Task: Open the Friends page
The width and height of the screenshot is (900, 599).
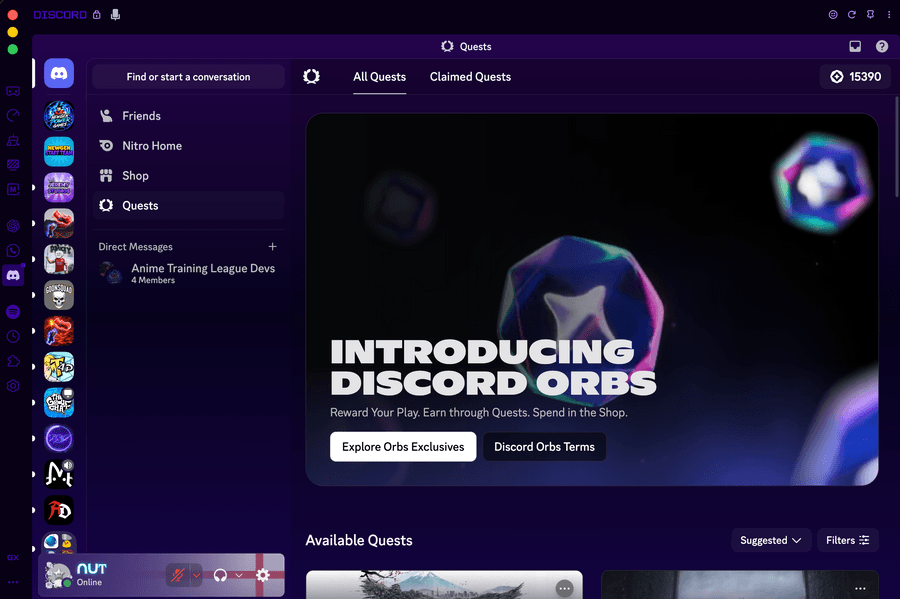Action: click(x=188, y=116)
